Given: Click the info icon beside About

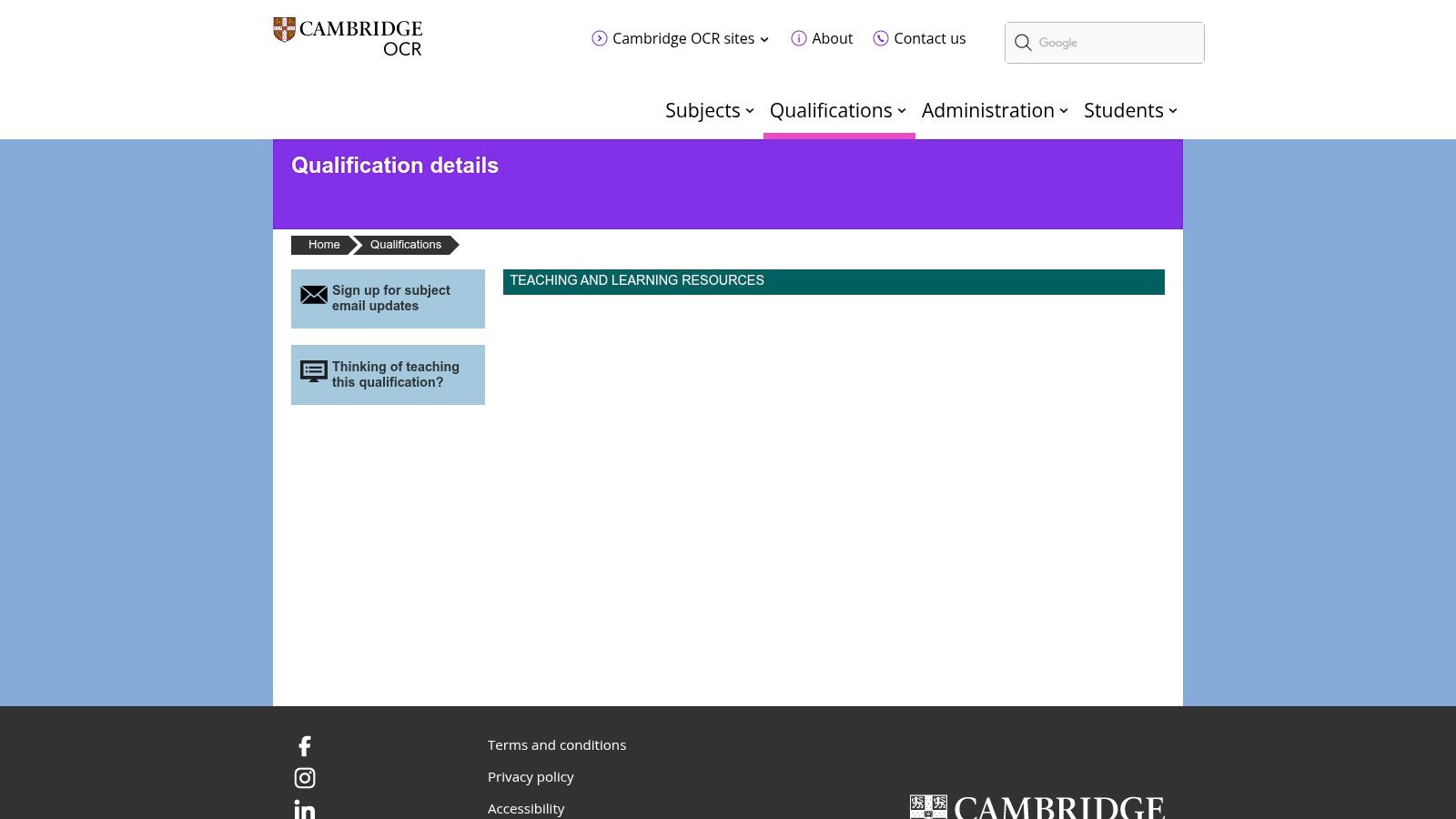Looking at the screenshot, I should (x=799, y=38).
